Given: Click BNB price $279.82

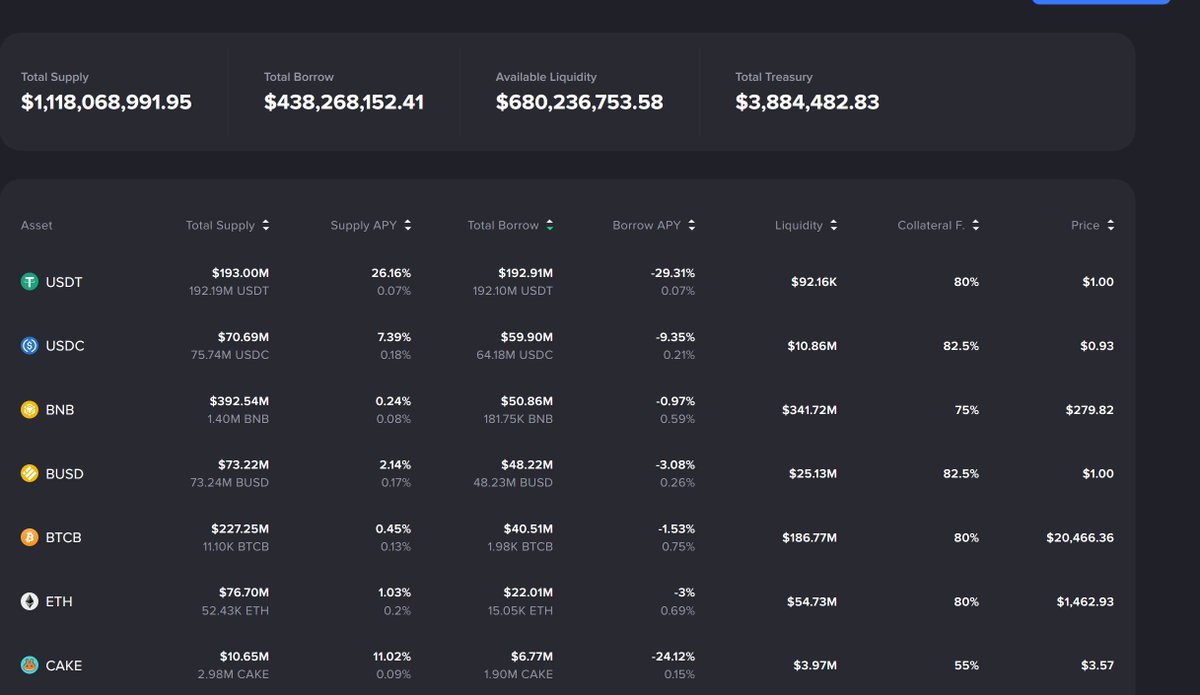Looking at the screenshot, I should click(x=1091, y=410).
